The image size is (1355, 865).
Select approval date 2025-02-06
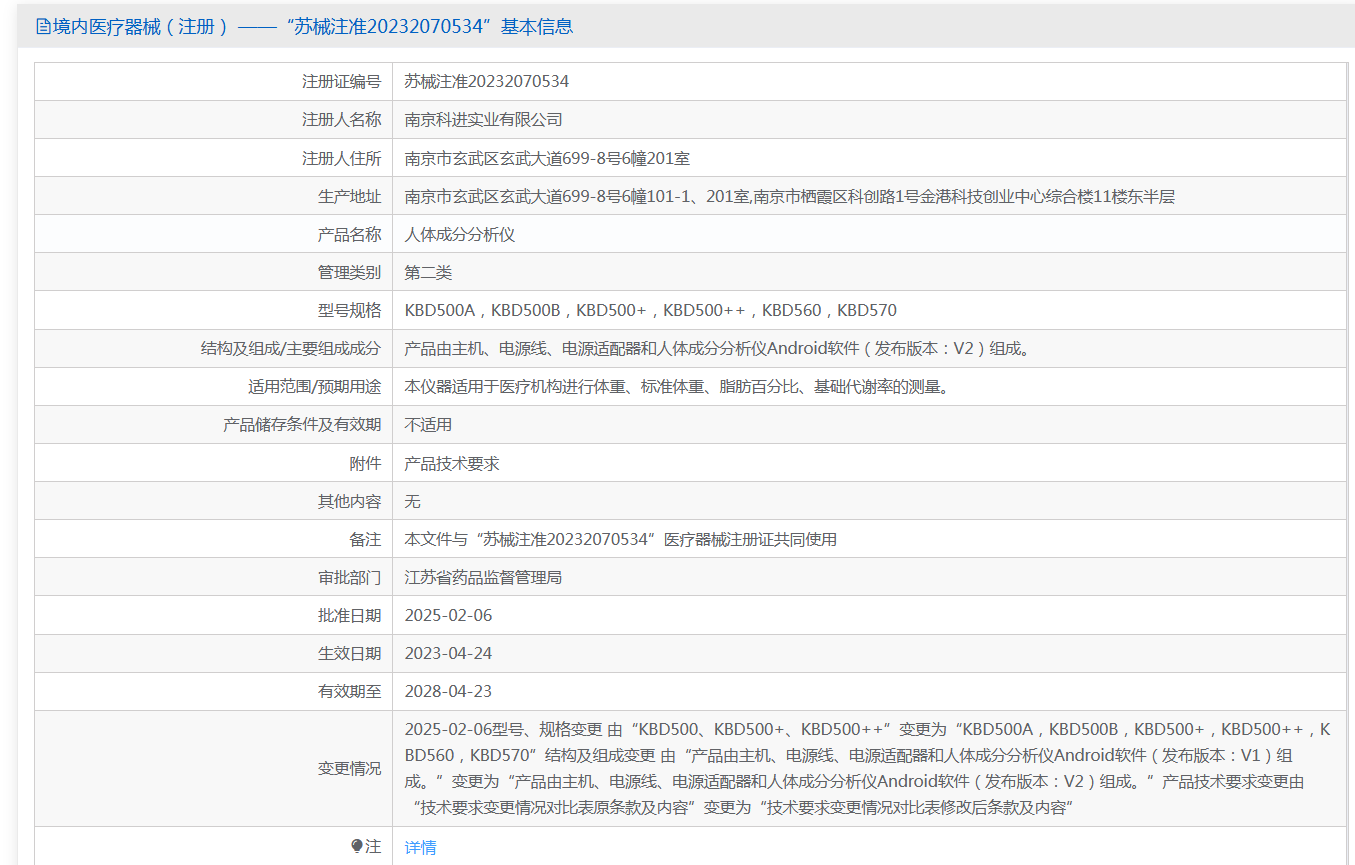[448, 615]
